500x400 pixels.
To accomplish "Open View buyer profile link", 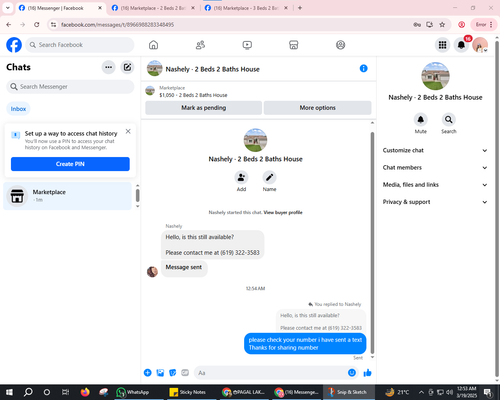I will point(283,212).
